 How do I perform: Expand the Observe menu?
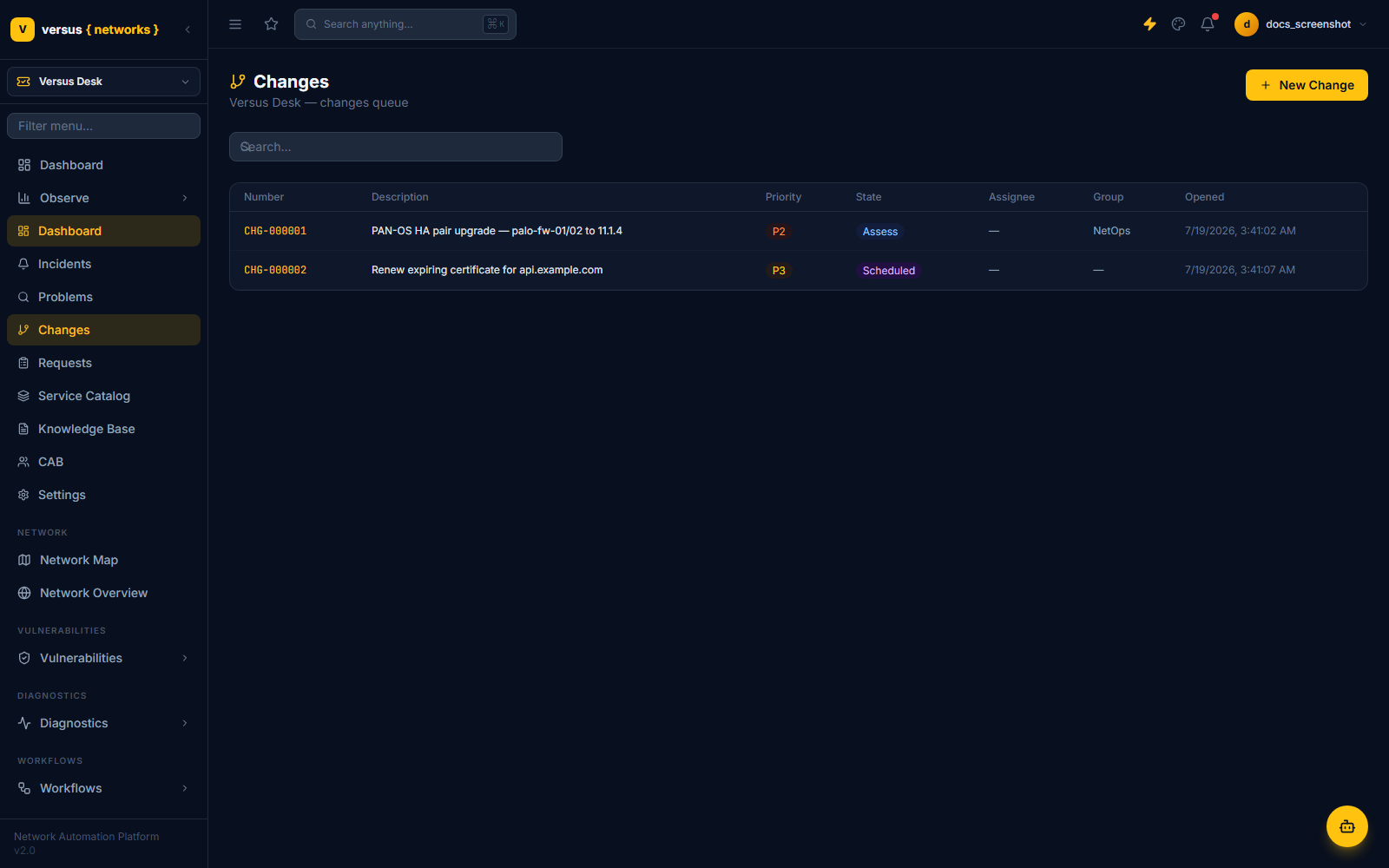(103, 198)
